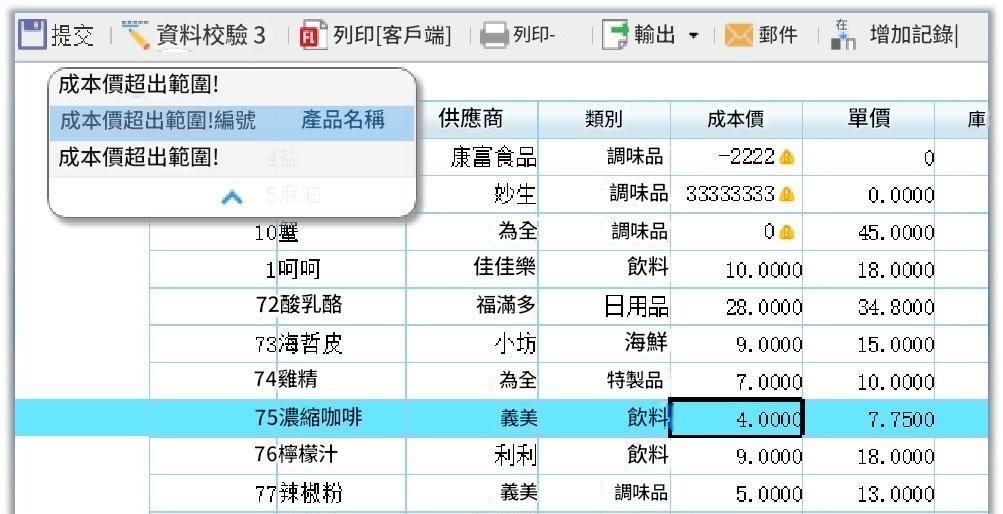Click the 提交 button label
This screenshot has width=1003, height=514.
click(x=72, y=35)
